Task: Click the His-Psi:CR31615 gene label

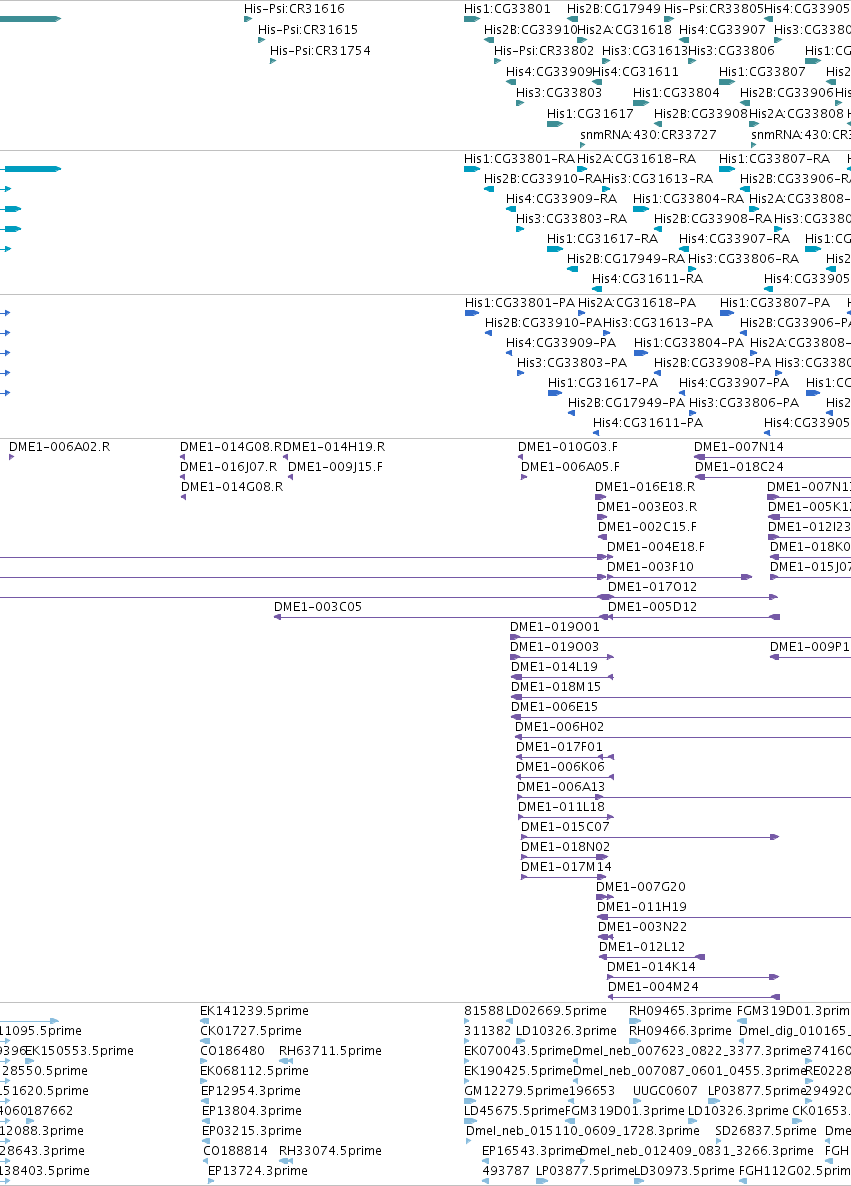Action: pyautogui.click(x=307, y=29)
